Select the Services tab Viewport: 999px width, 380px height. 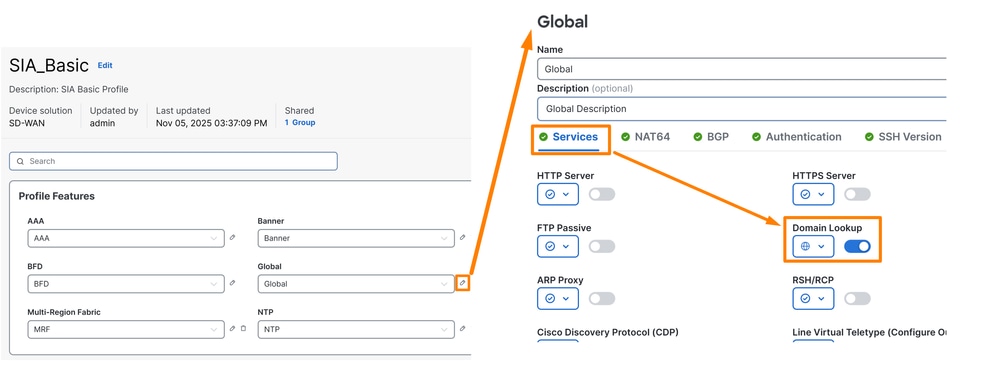(569, 136)
